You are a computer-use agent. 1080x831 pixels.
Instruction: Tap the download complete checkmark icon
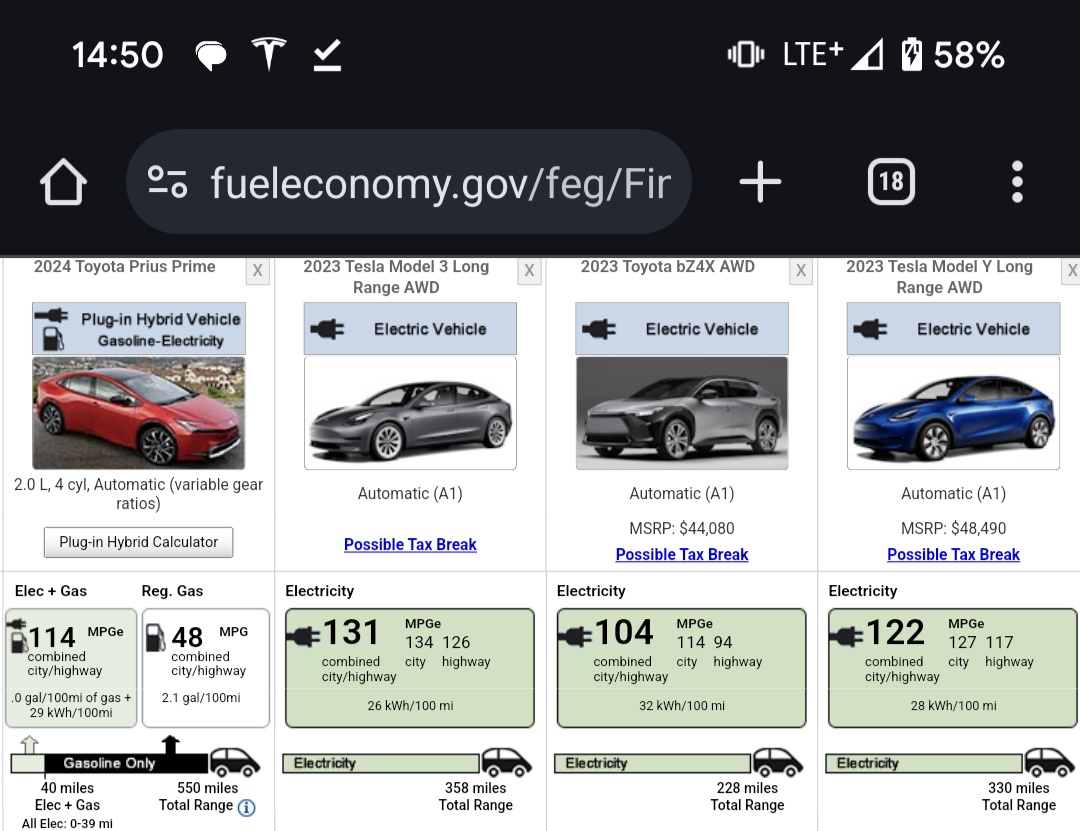point(327,54)
